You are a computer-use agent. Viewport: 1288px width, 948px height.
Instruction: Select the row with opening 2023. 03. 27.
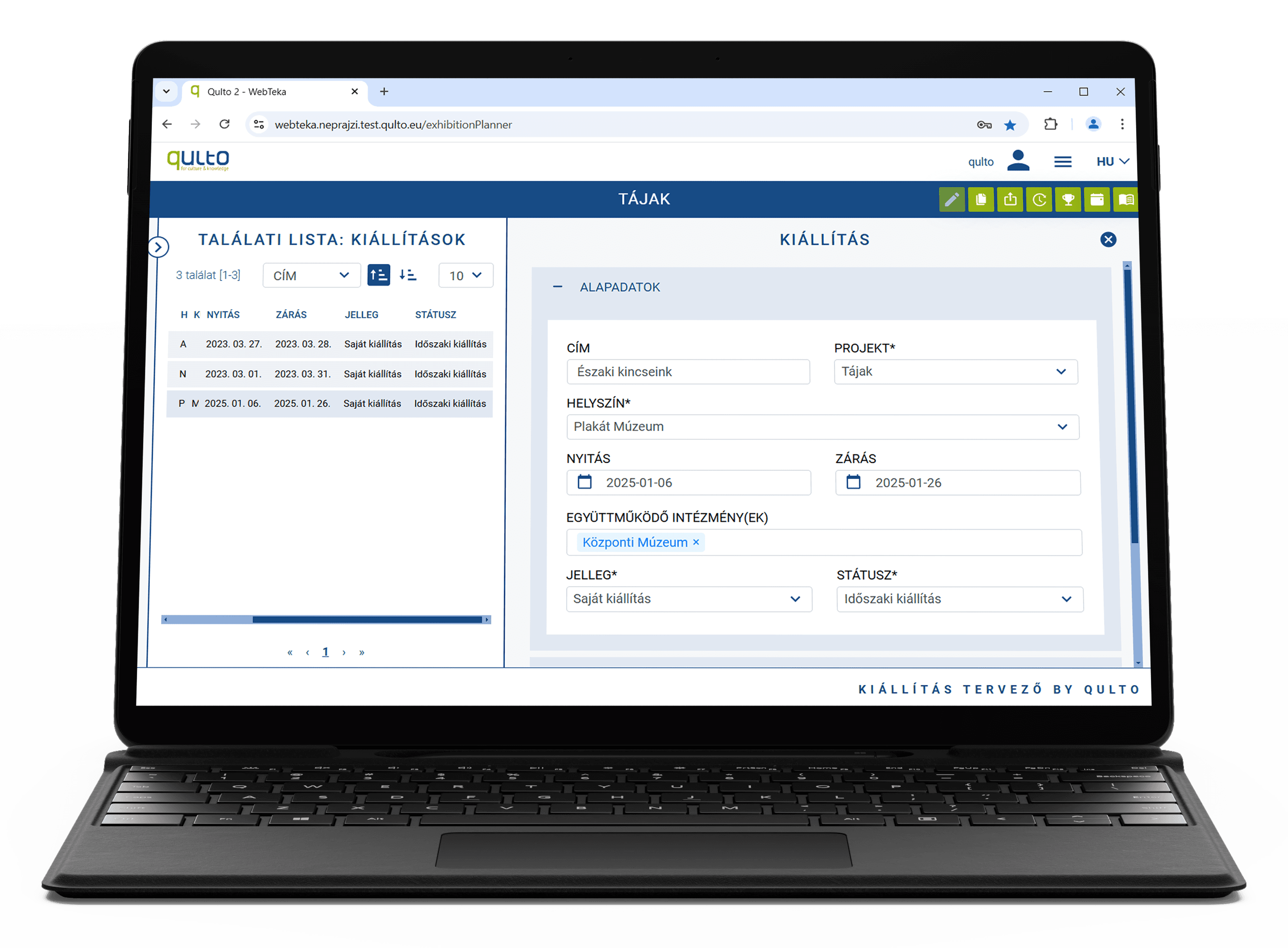click(330, 344)
